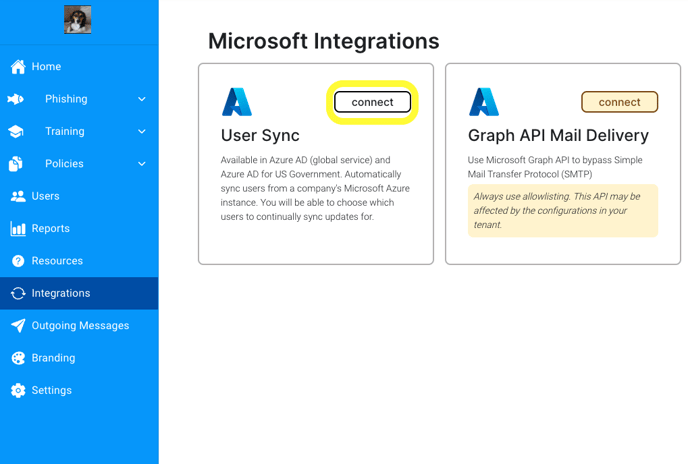Expand the Policies menu chevron
The width and height of the screenshot is (688, 464).
coord(142,164)
